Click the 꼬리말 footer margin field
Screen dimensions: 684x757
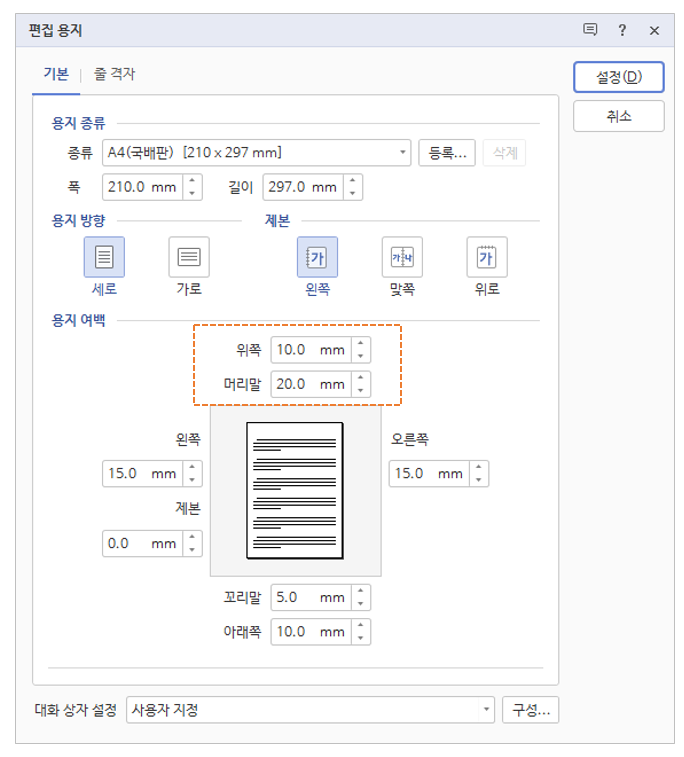click(x=311, y=598)
